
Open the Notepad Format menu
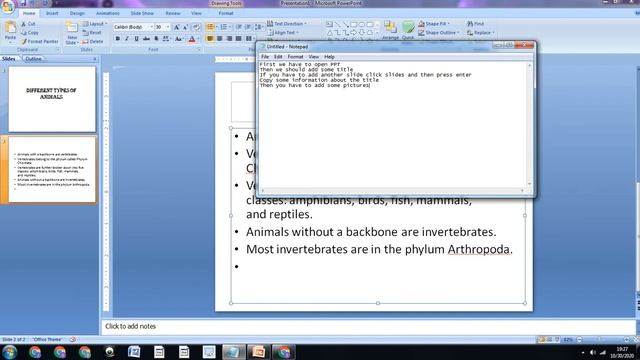click(295, 57)
